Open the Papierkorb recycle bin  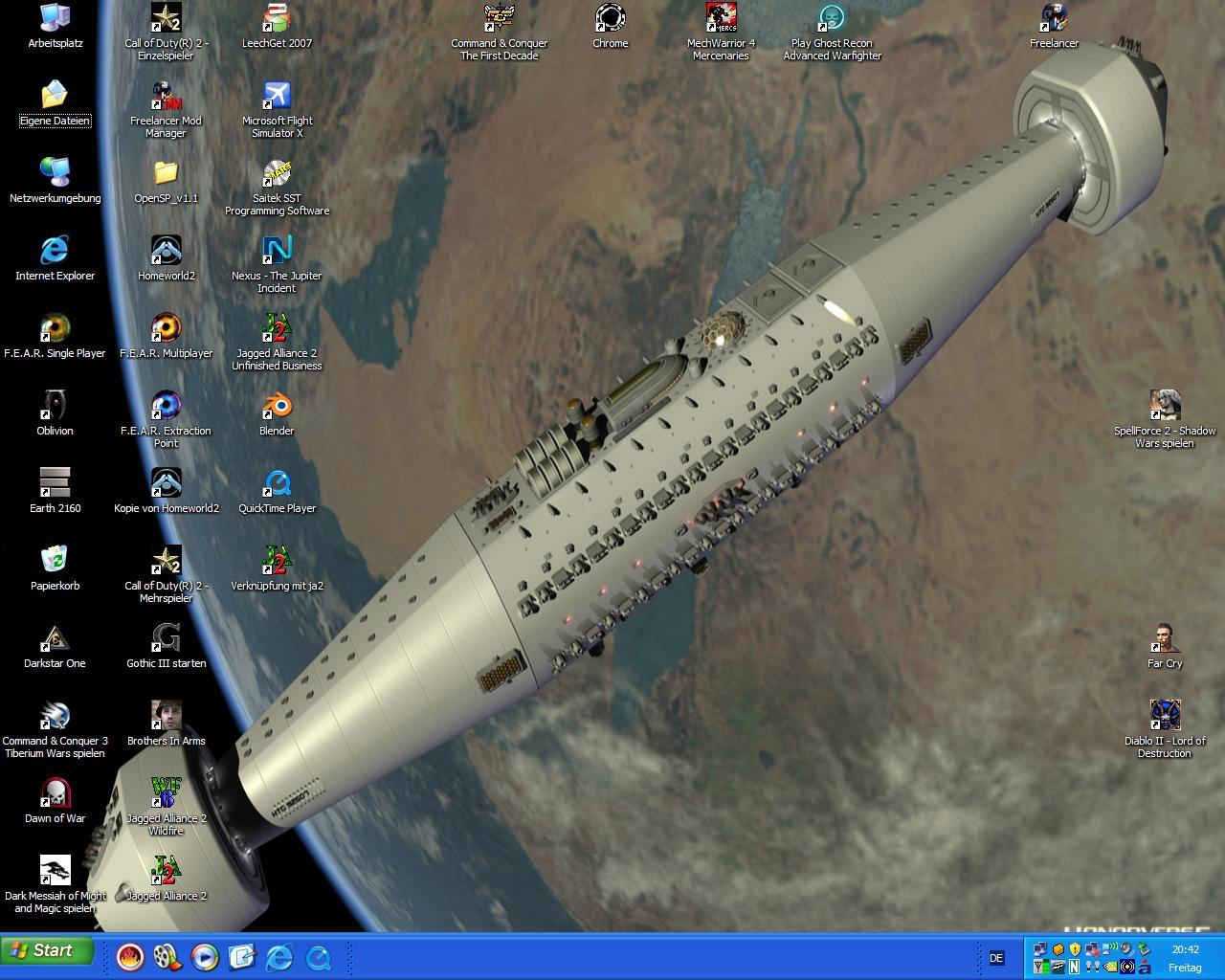[55, 562]
